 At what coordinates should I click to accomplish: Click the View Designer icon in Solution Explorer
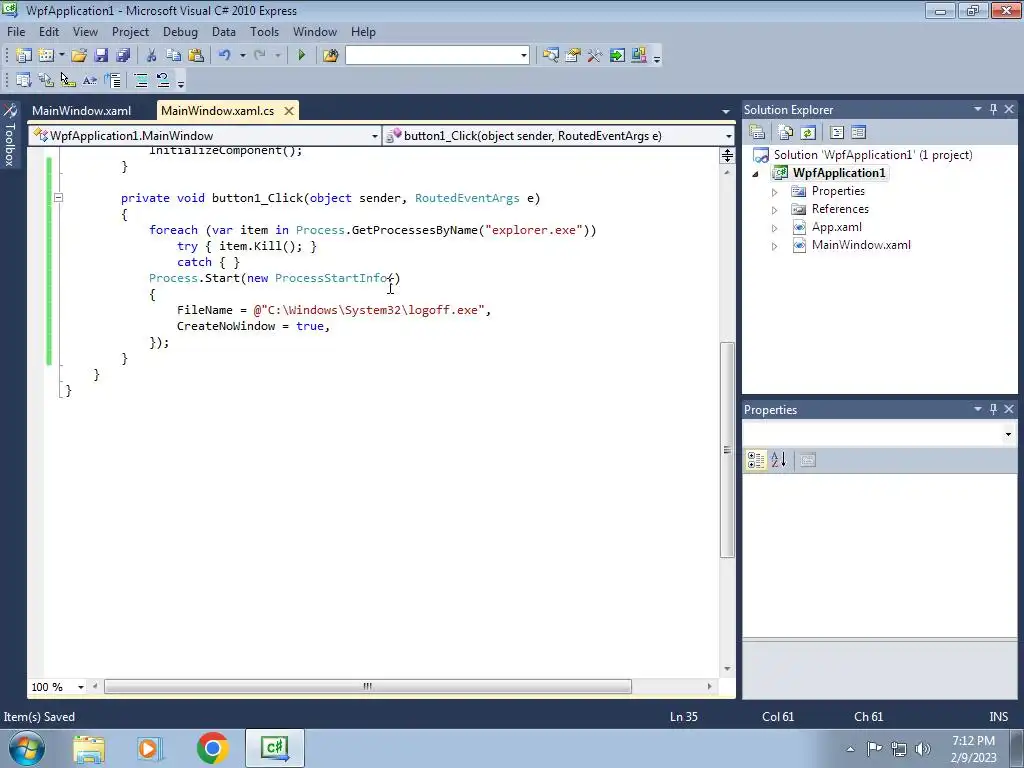point(858,133)
